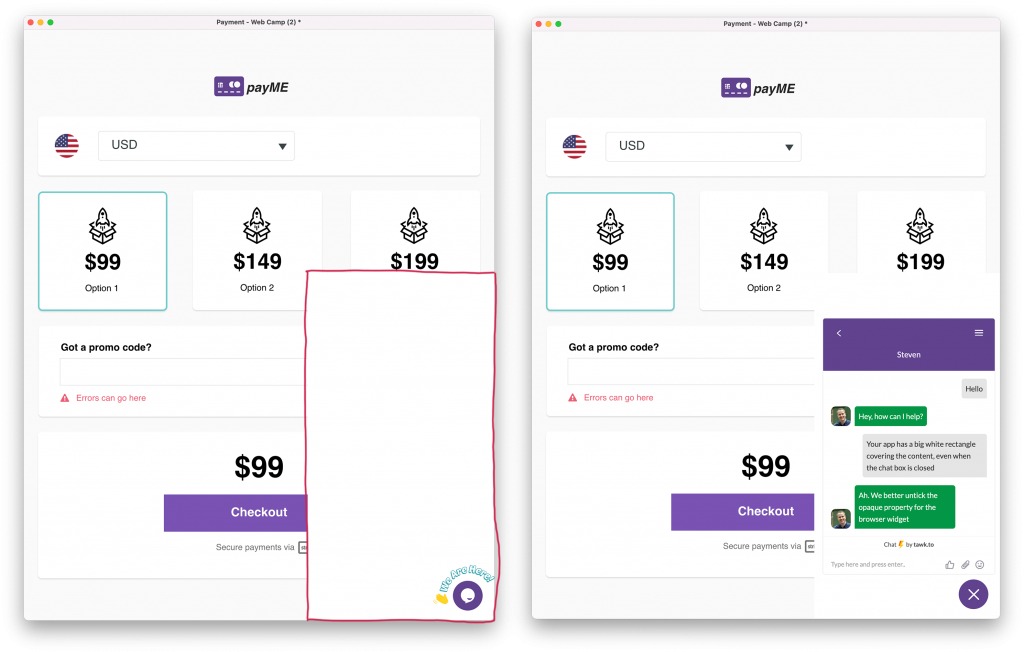Select the $149 Option 2 card in right window

click(764, 251)
